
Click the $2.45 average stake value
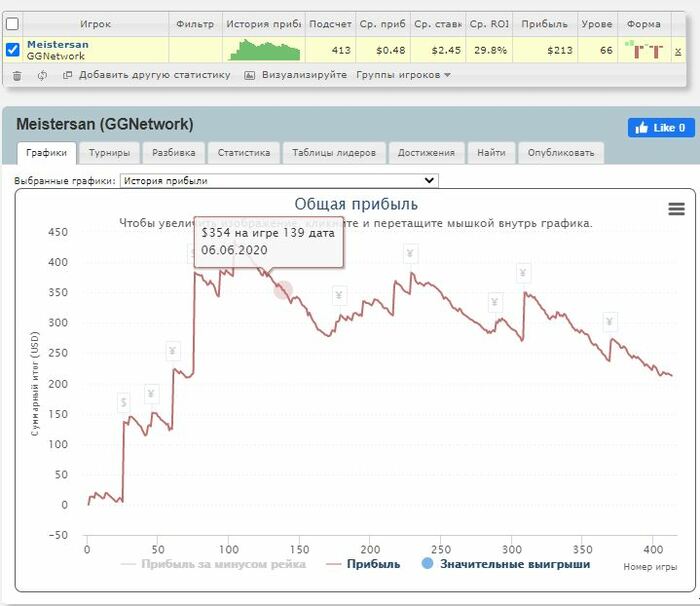(446, 50)
